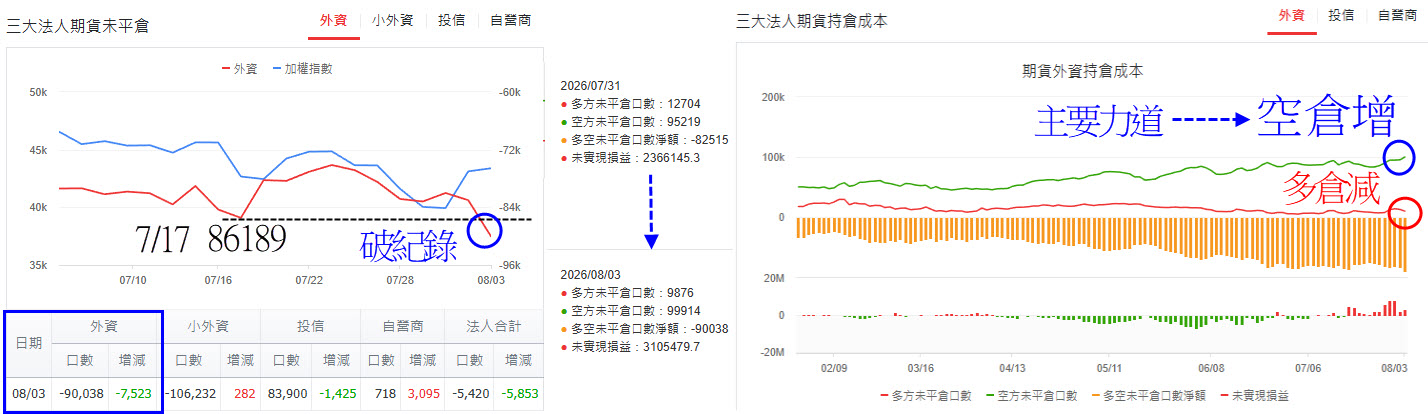The width and height of the screenshot is (1428, 414).
Task: Select 外資 tab in 期貨持倉成本 panel
Action: [x=1292, y=15]
